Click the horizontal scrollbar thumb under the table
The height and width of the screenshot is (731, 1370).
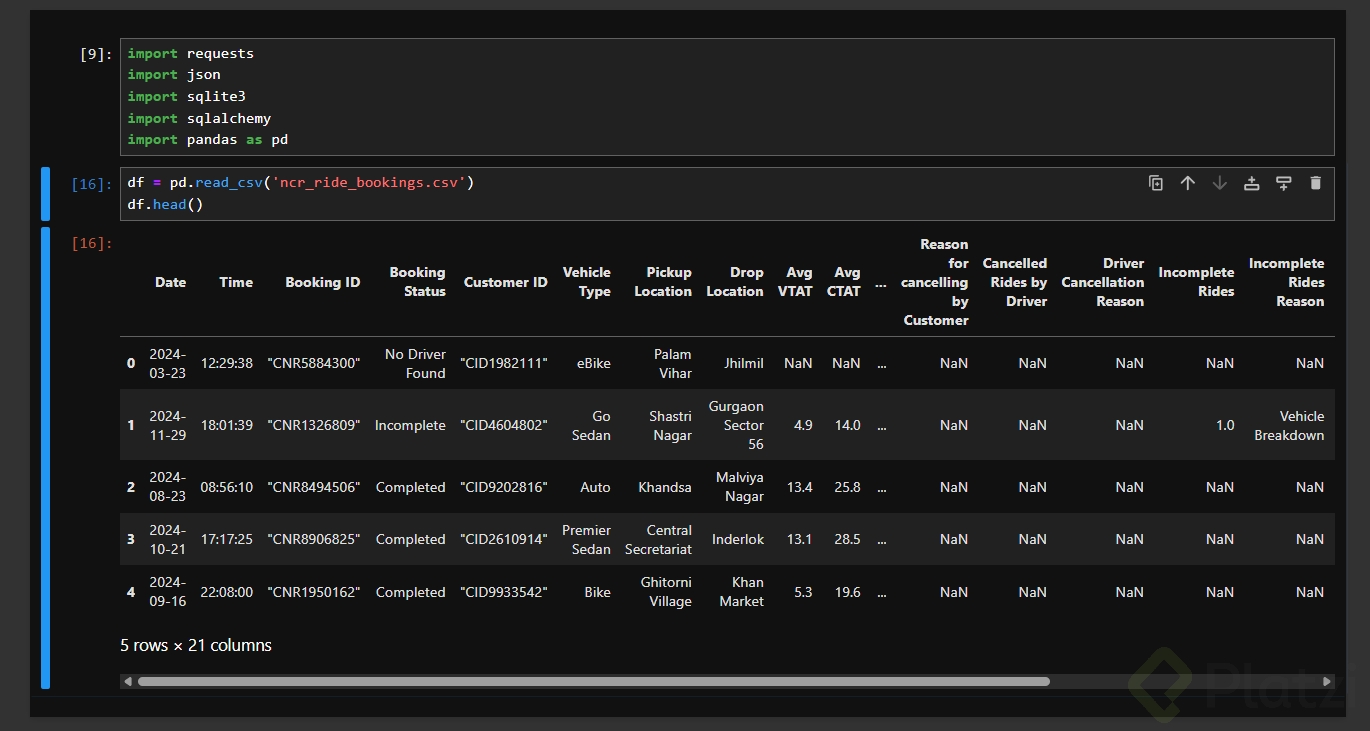[593, 682]
